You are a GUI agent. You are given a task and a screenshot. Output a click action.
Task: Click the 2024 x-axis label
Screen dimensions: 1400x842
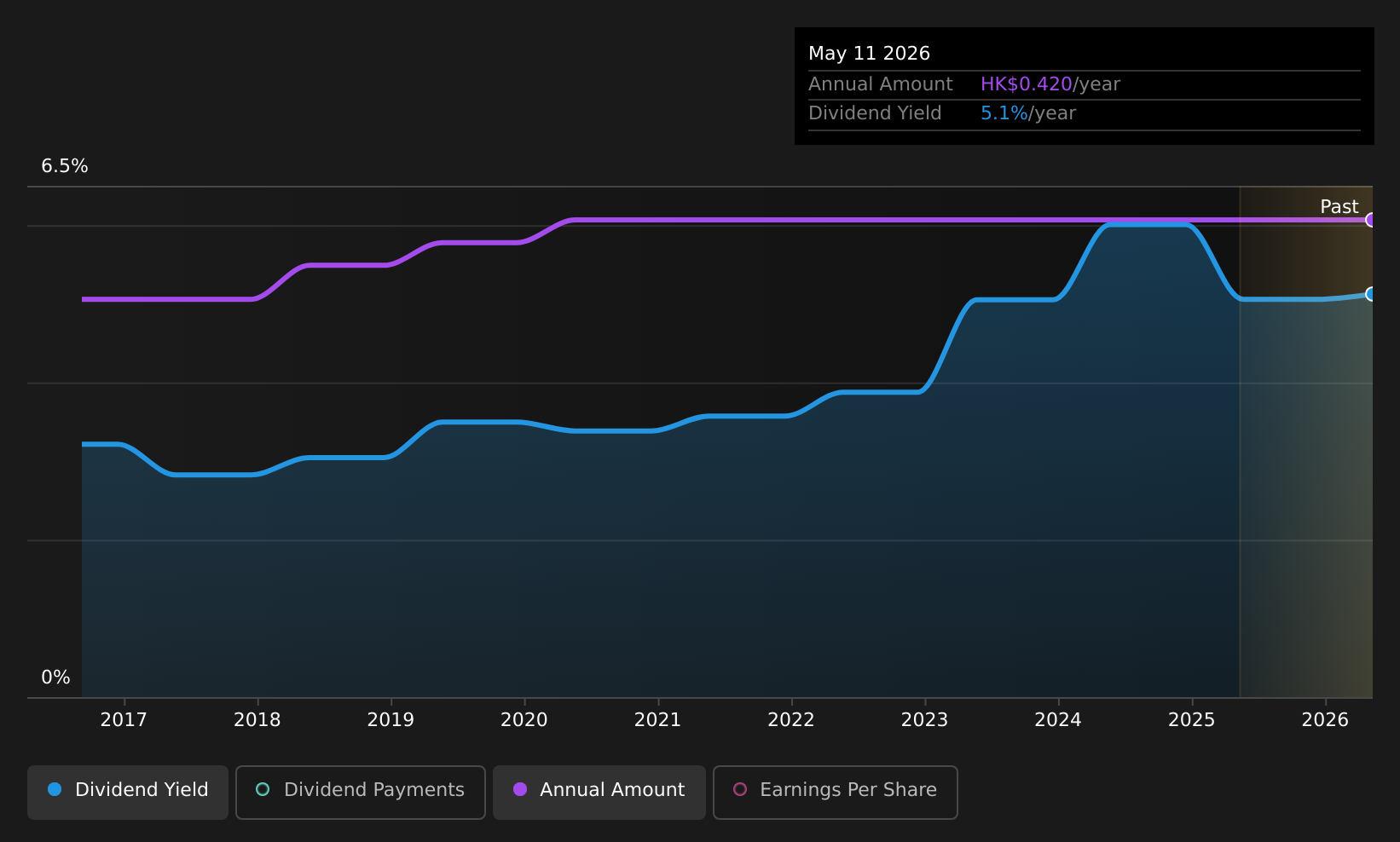point(1058,720)
